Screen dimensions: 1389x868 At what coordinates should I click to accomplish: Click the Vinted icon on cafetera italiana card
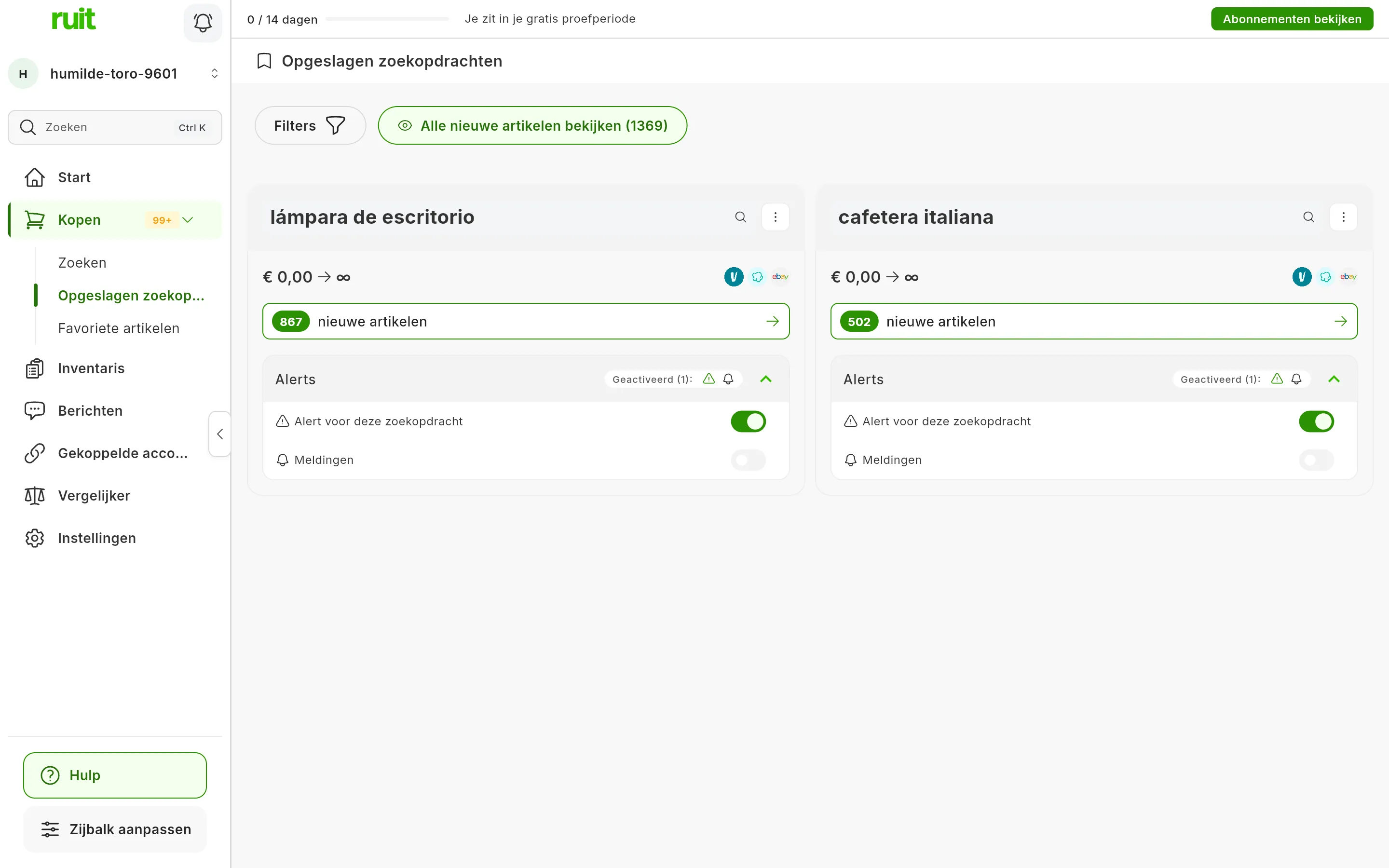(1302, 277)
